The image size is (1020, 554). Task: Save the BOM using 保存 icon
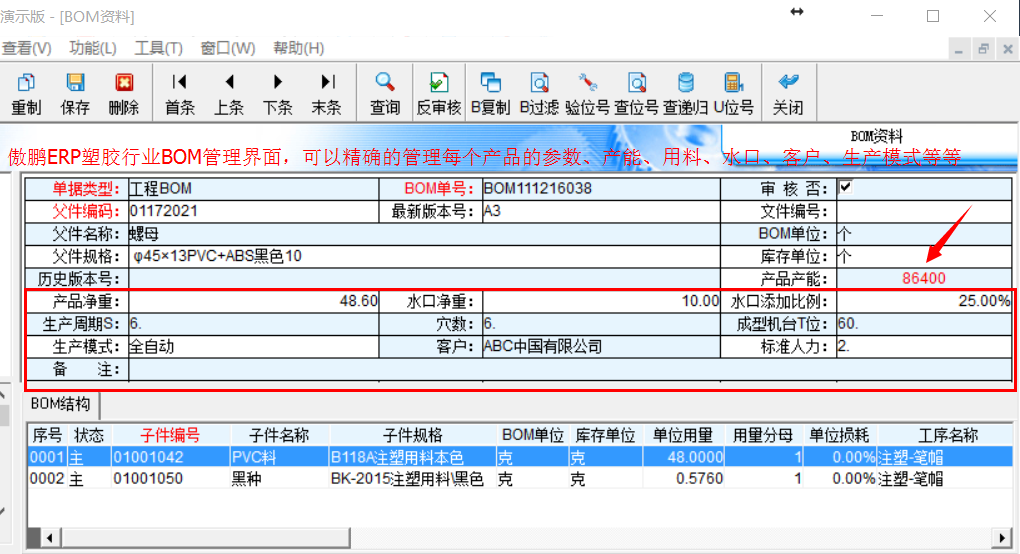pos(75,92)
